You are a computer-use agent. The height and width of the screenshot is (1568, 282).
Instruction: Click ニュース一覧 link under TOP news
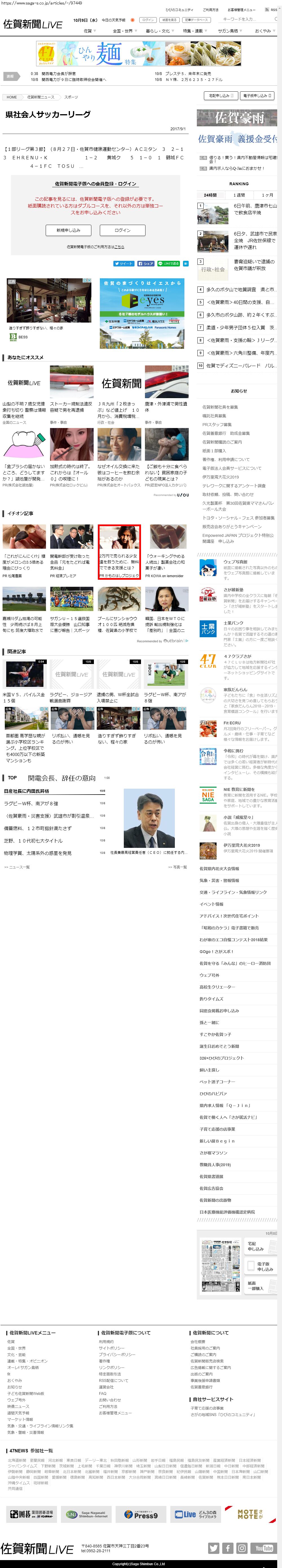[x=17, y=867]
